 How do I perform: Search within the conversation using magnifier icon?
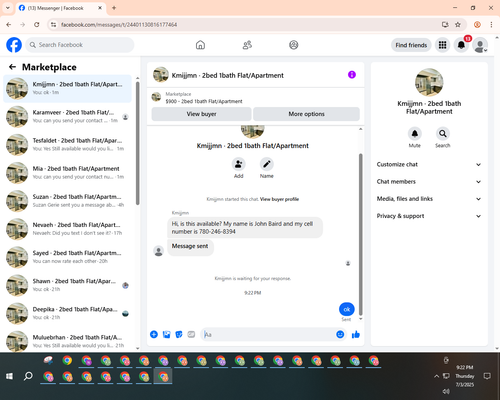pos(443,134)
